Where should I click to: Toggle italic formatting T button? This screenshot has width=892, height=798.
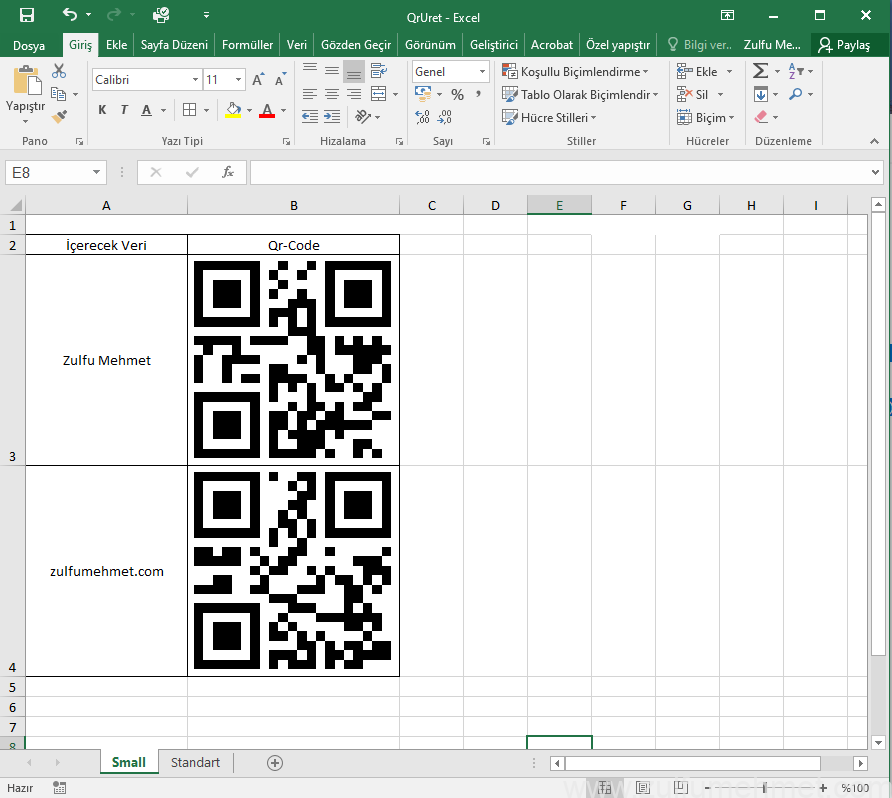tap(124, 110)
